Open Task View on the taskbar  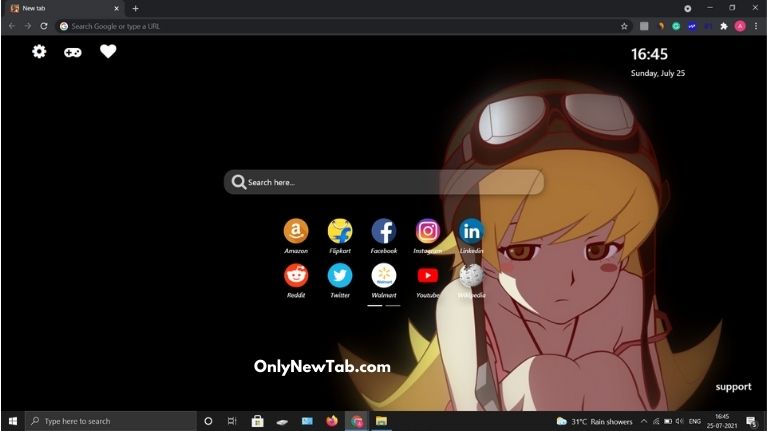232,421
